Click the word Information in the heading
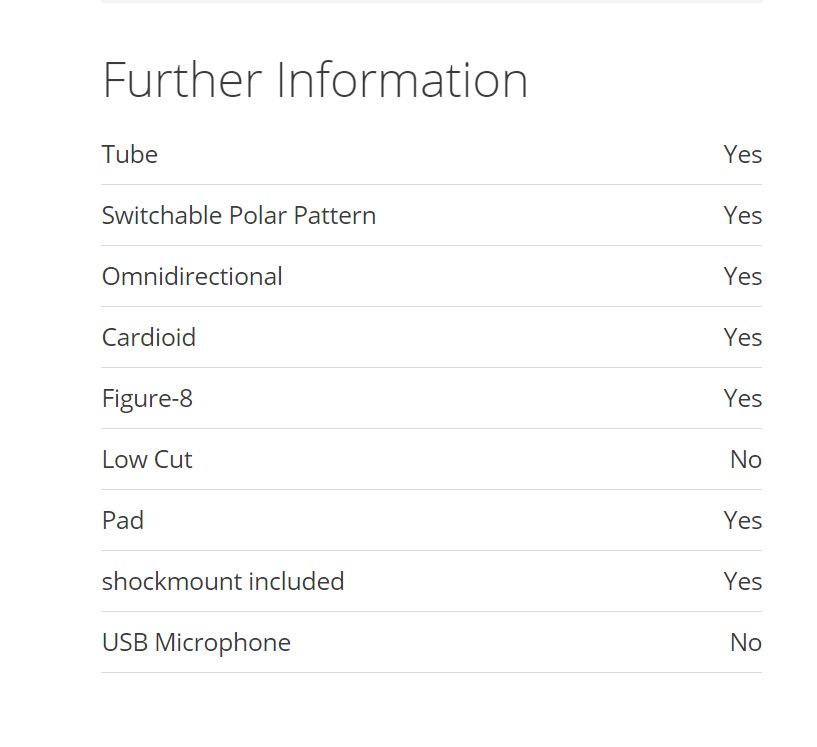817x747 pixels. point(402,80)
